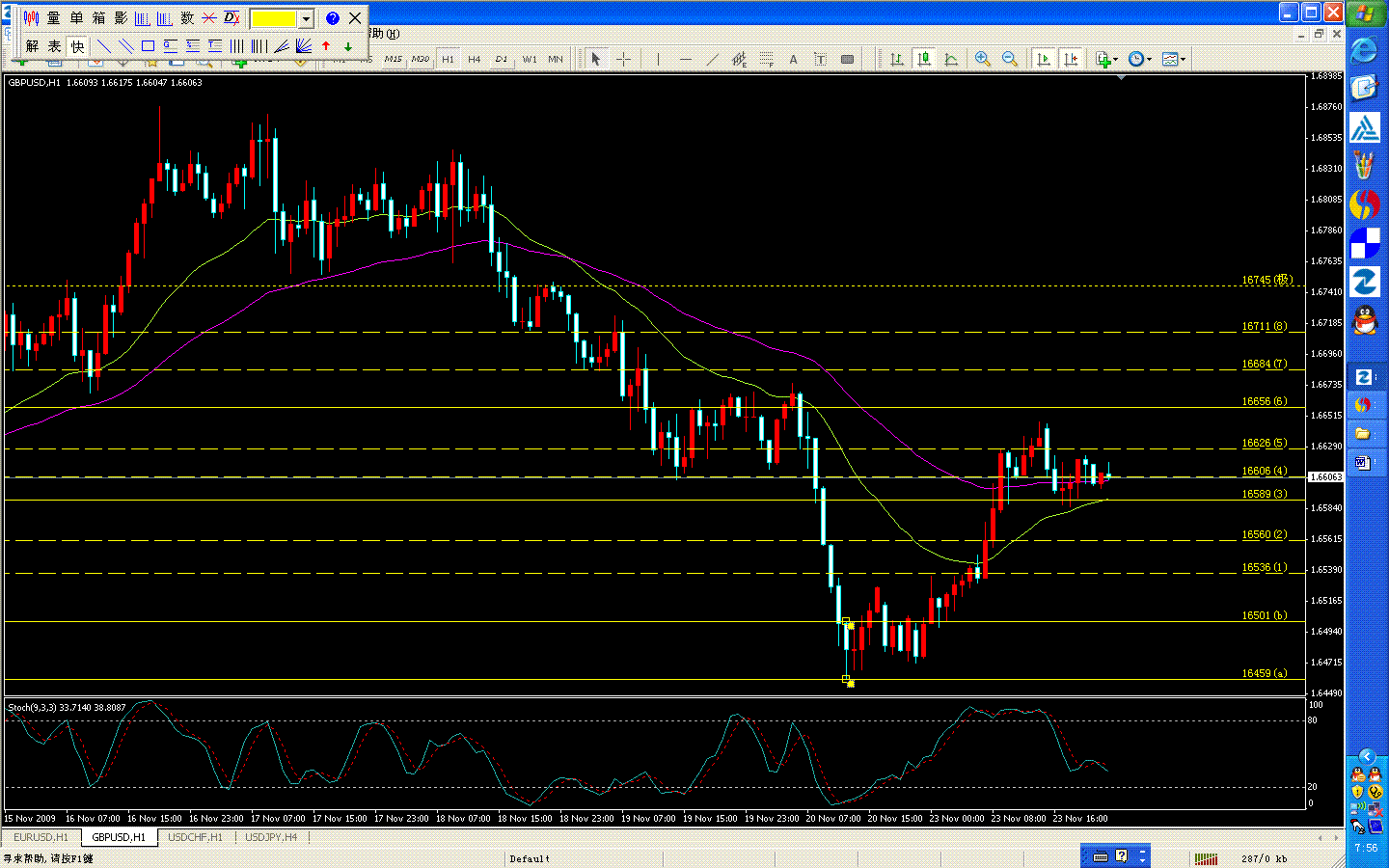The height and width of the screenshot is (868, 1389).
Task: Switch to the M30 timeframe
Action: [420, 60]
